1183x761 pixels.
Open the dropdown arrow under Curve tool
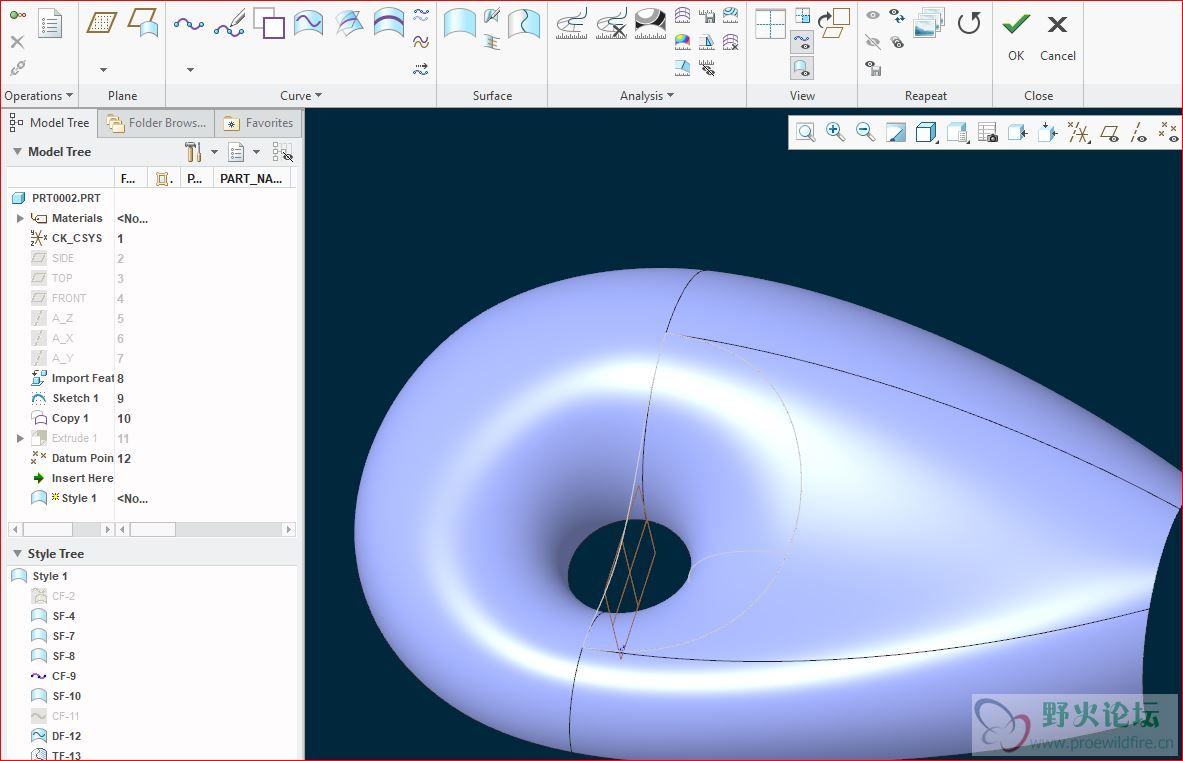[190, 70]
